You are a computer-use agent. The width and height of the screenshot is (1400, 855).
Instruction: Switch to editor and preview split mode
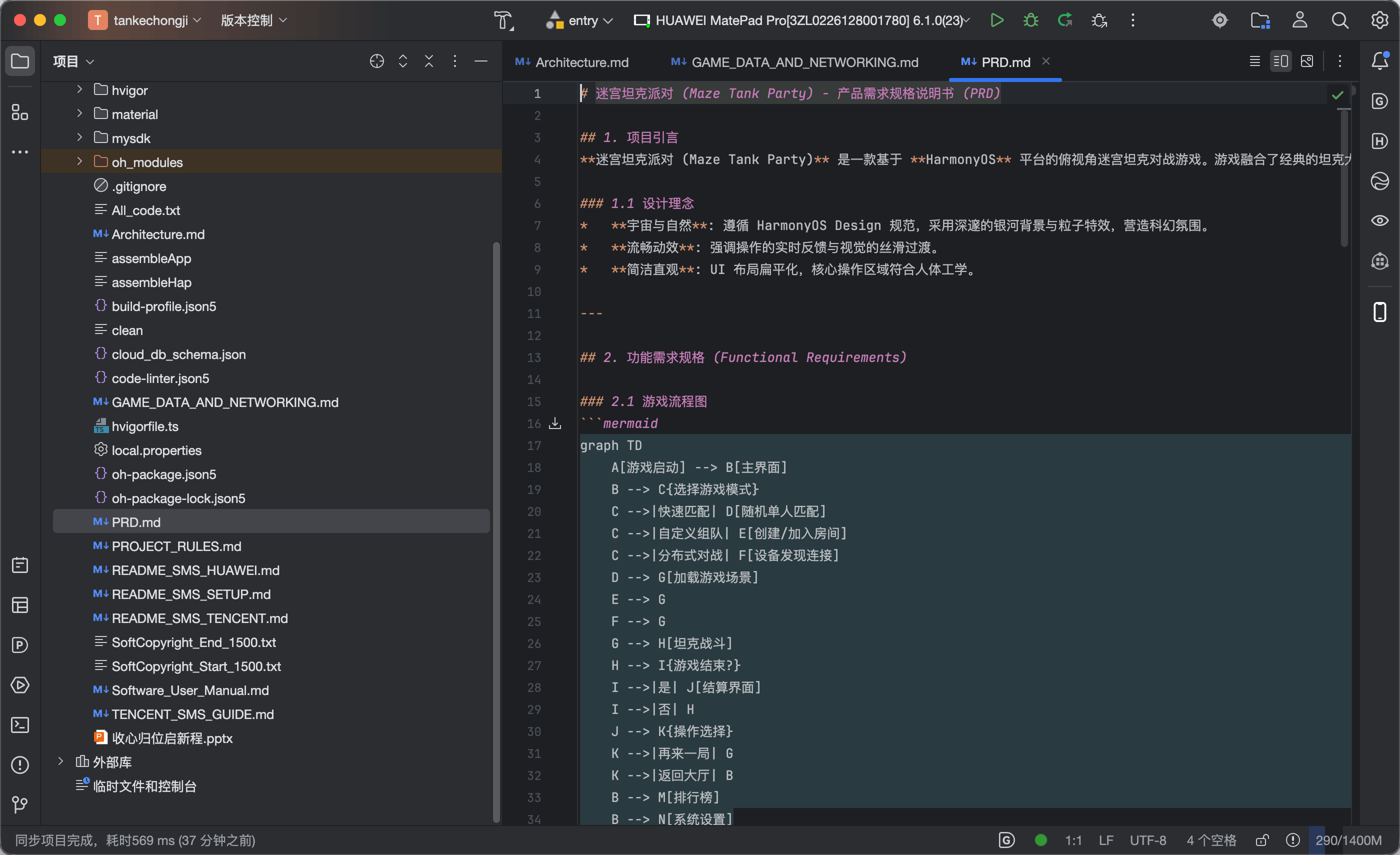tap(1280, 61)
